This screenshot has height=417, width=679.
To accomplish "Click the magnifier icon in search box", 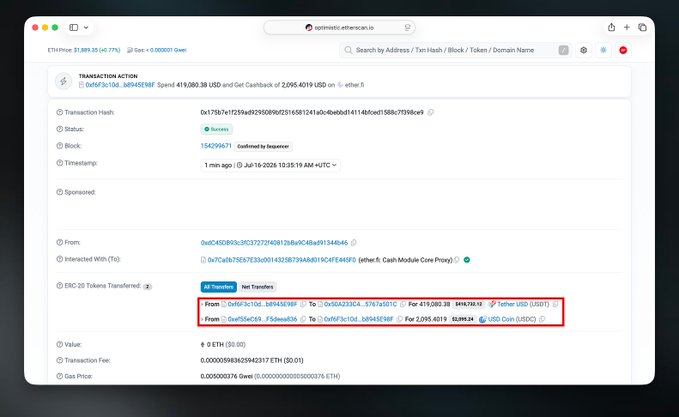I will click(348, 50).
